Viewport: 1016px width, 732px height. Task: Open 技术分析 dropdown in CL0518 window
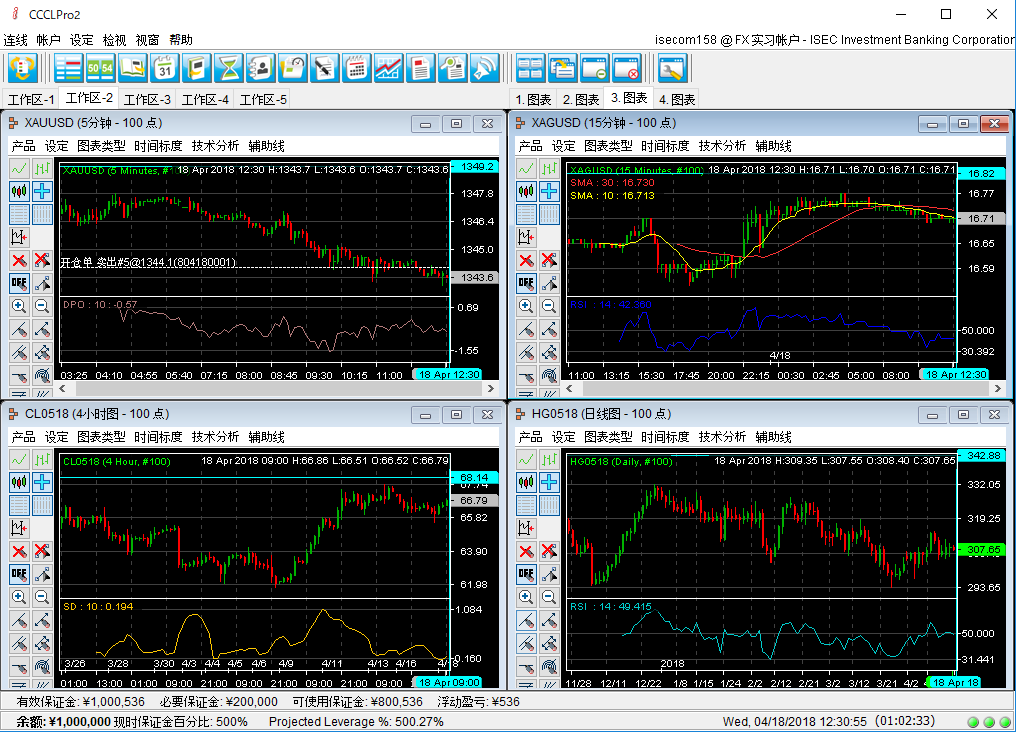[215, 437]
